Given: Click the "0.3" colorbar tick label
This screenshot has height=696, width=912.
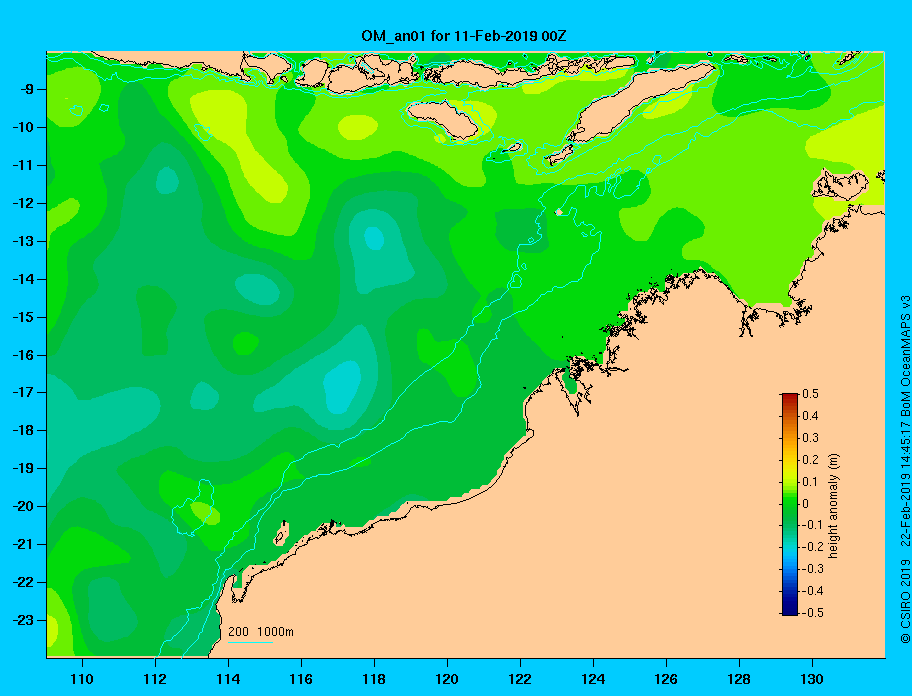Looking at the screenshot, I should point(810,438).
